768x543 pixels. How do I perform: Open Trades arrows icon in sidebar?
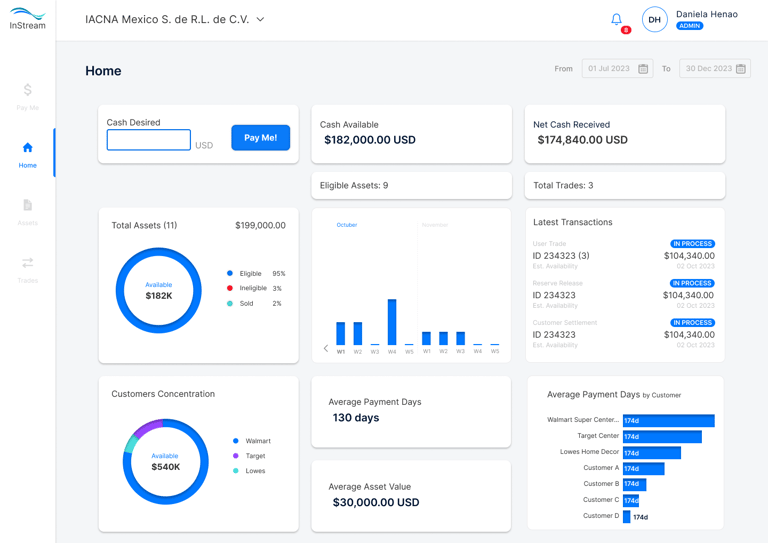[27, 263]
